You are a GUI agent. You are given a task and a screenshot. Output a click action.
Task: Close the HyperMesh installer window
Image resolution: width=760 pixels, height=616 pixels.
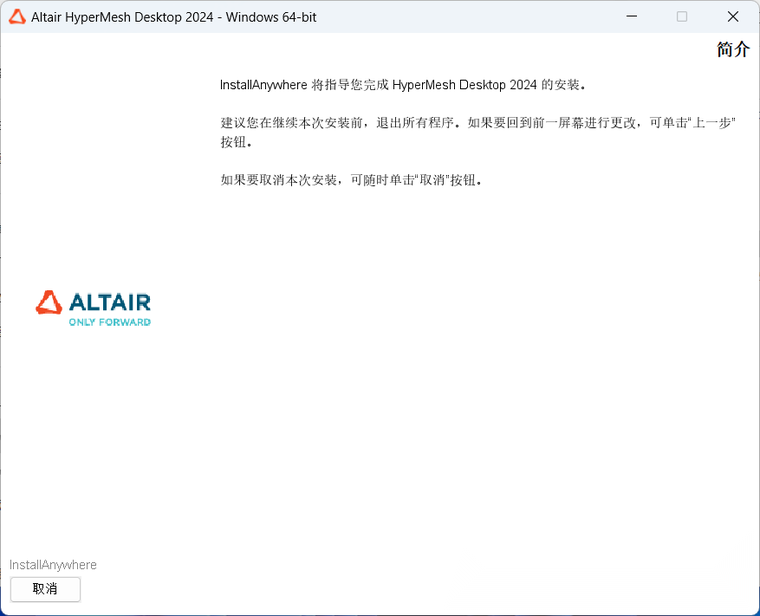click(733, 17)
